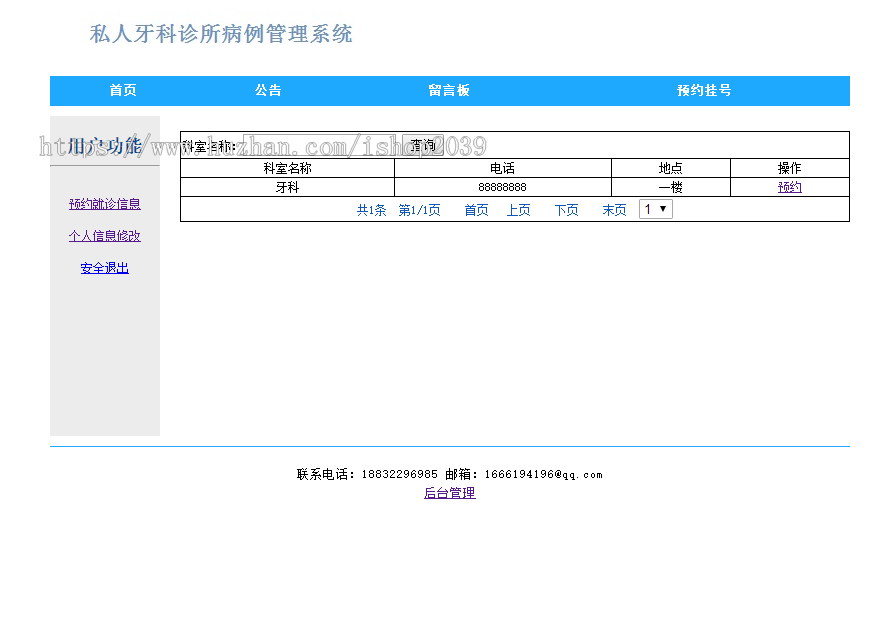The image size is (895, 627).
Task: Click 末页 to jump to last page
Action: click(x=613, y=210)
